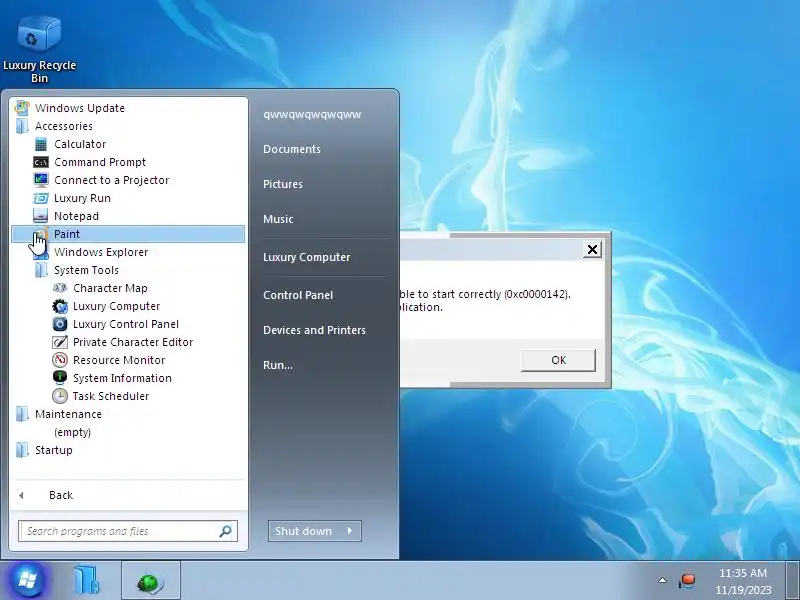This screenshot has height=600, width=800.
Task: Click the green bug taskbar icon
Action: coord(151,581)
